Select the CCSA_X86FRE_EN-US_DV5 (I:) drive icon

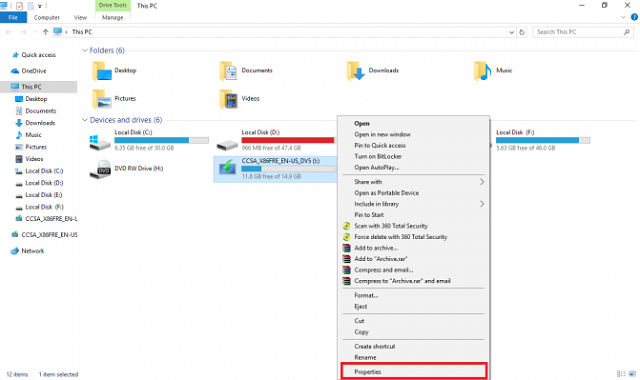tap(227, 167)
